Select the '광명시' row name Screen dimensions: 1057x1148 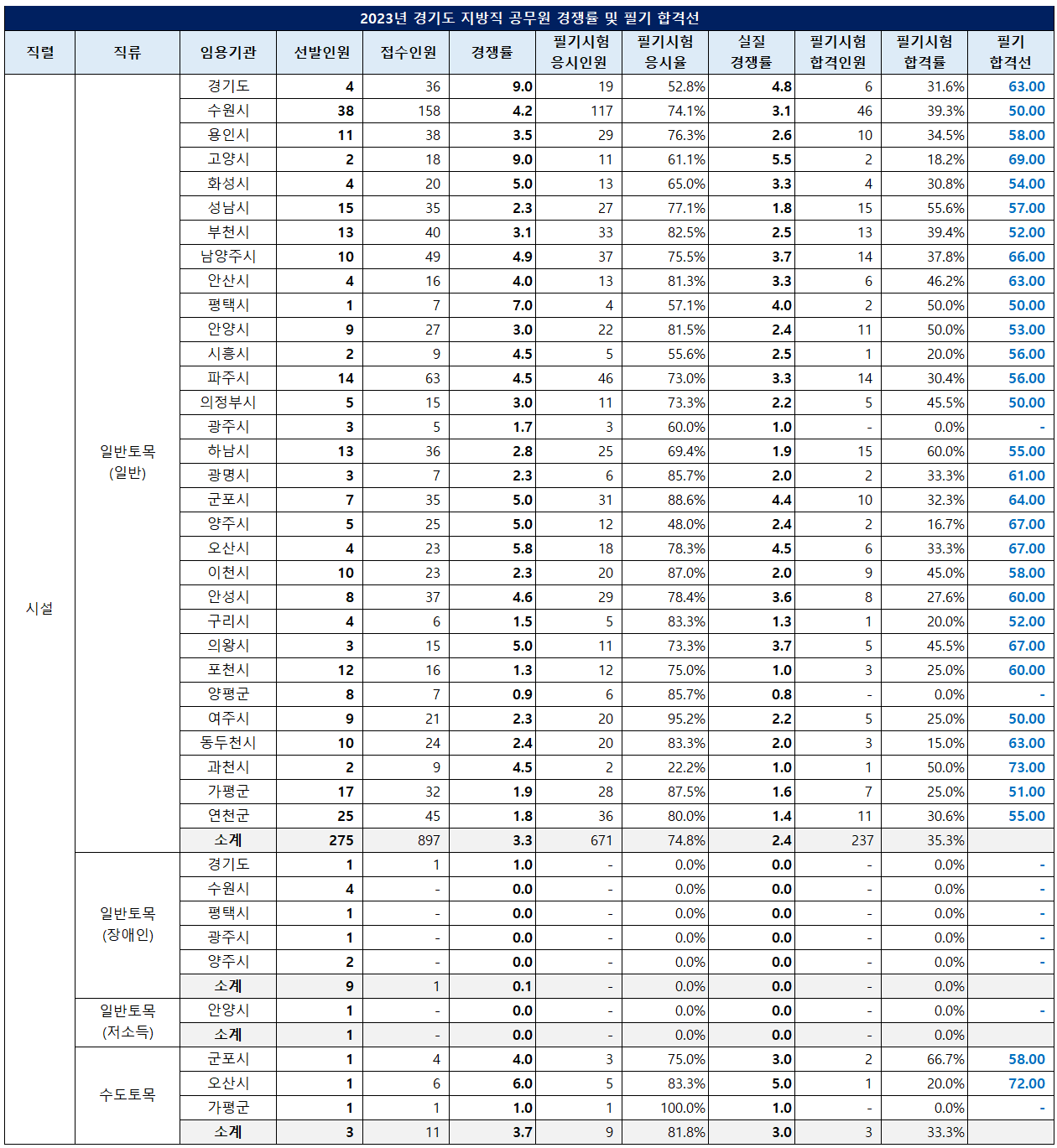point(228,475)
